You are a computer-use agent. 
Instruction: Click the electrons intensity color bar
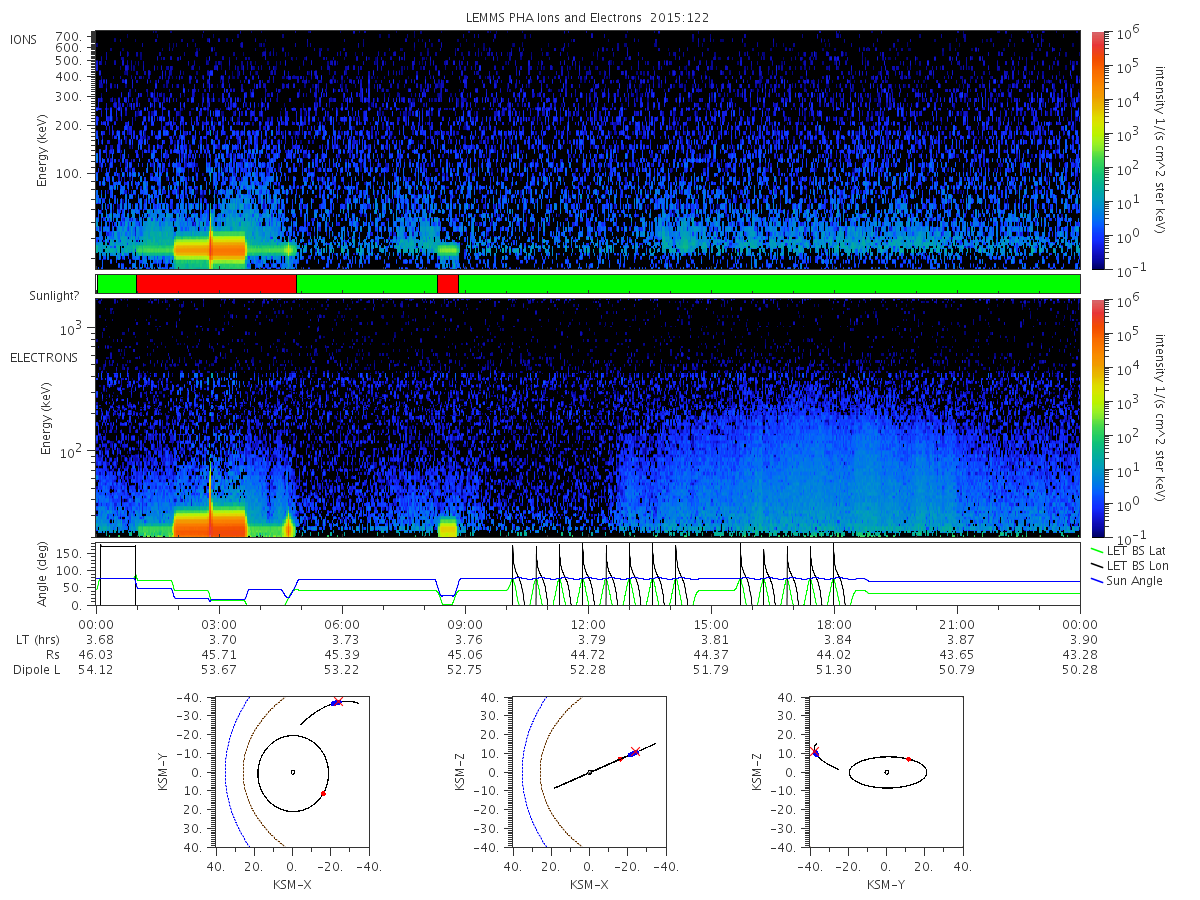point(1098,417)
